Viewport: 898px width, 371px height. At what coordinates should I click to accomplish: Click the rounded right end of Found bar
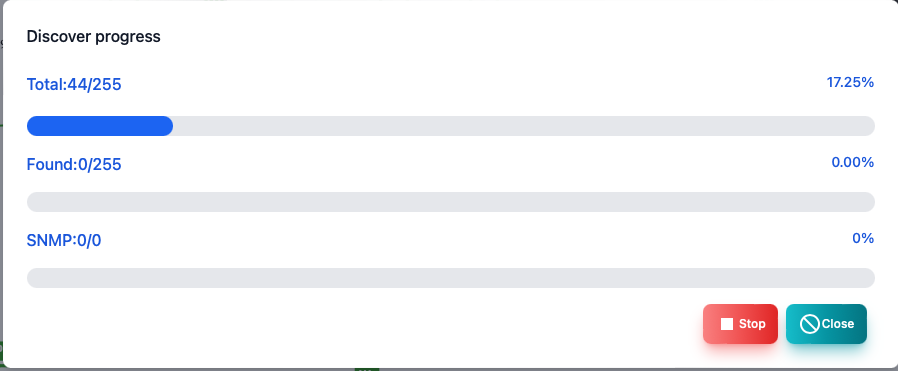(868, 202)
